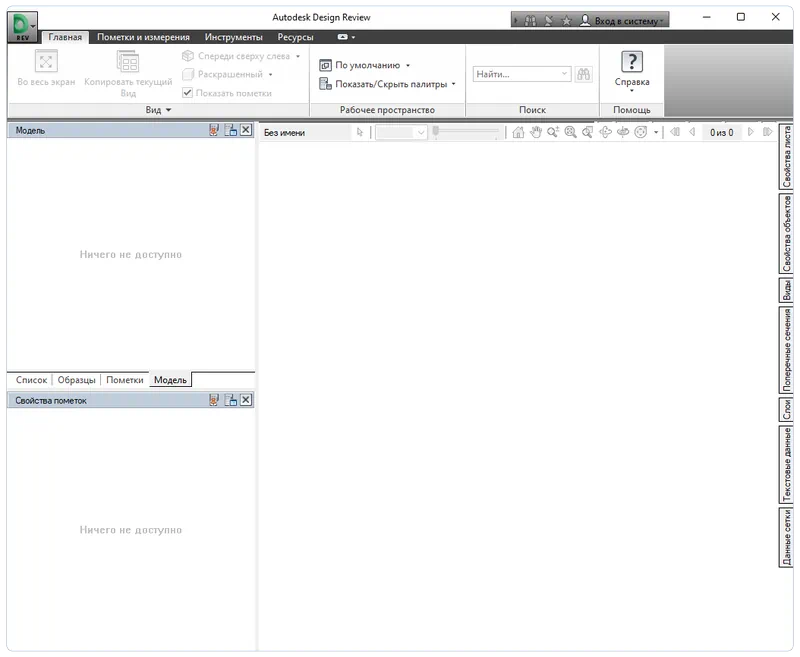Image resolution: width=800 pixels, height=657 pixels.
Task: Go to last sheet with double-right arrow
Action: tap(767, 132)
